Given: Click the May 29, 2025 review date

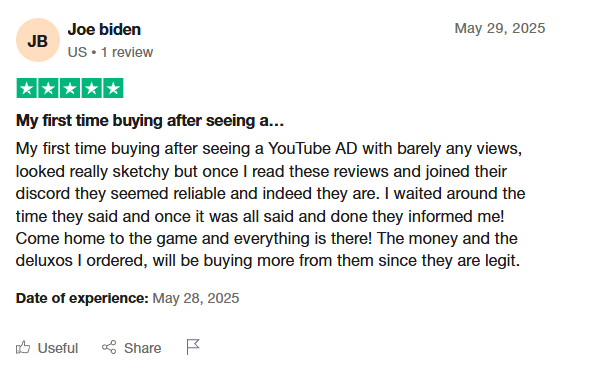Looking at the screenshot, I should pos(500,28).
